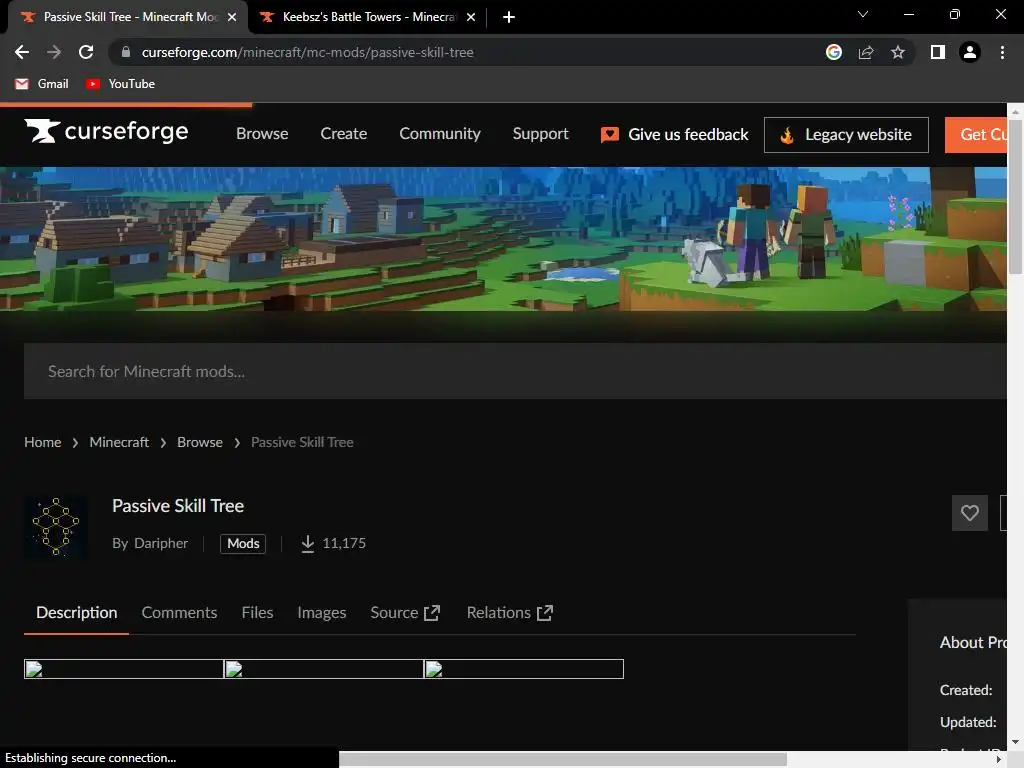Click Give us feedback
Screen dimensions: 1024x768
click(x=675, y=135)
